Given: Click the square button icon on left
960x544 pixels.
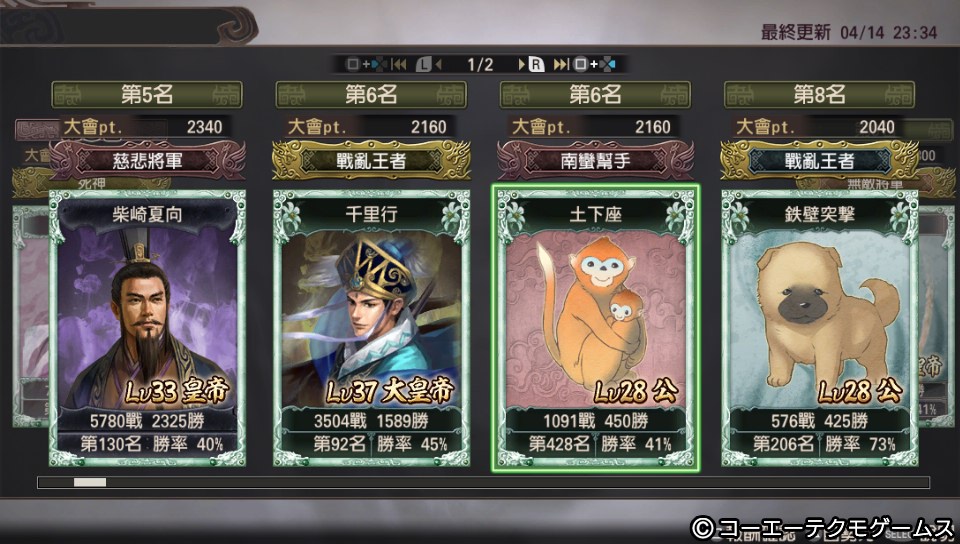Looking at the screenshot, I should 353,64.
